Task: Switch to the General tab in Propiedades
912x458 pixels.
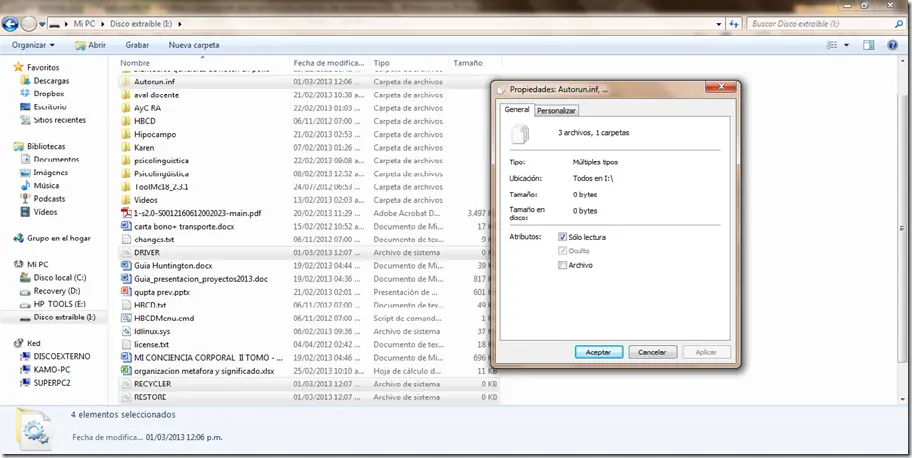Action: [516, 109]
